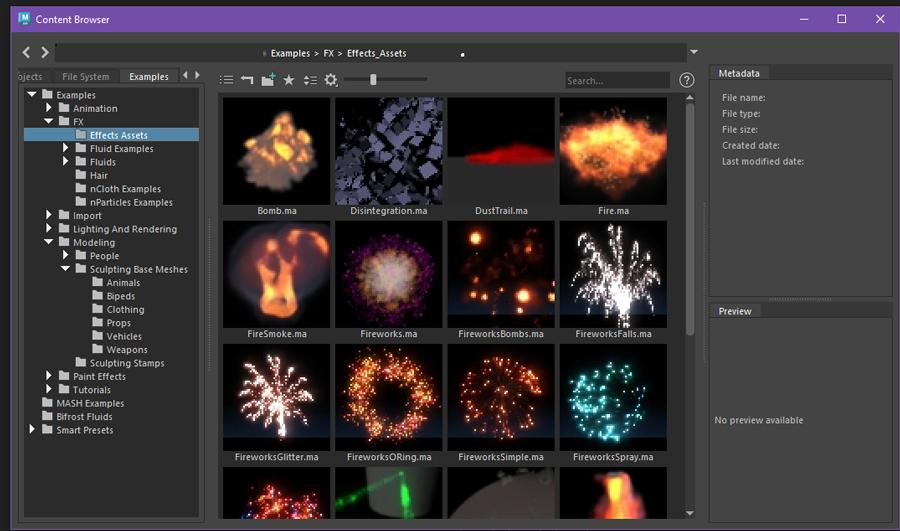This screenshot has width=900, height=531.
Task: Toggle list view icon in toolbar
Action: (227, 80)
